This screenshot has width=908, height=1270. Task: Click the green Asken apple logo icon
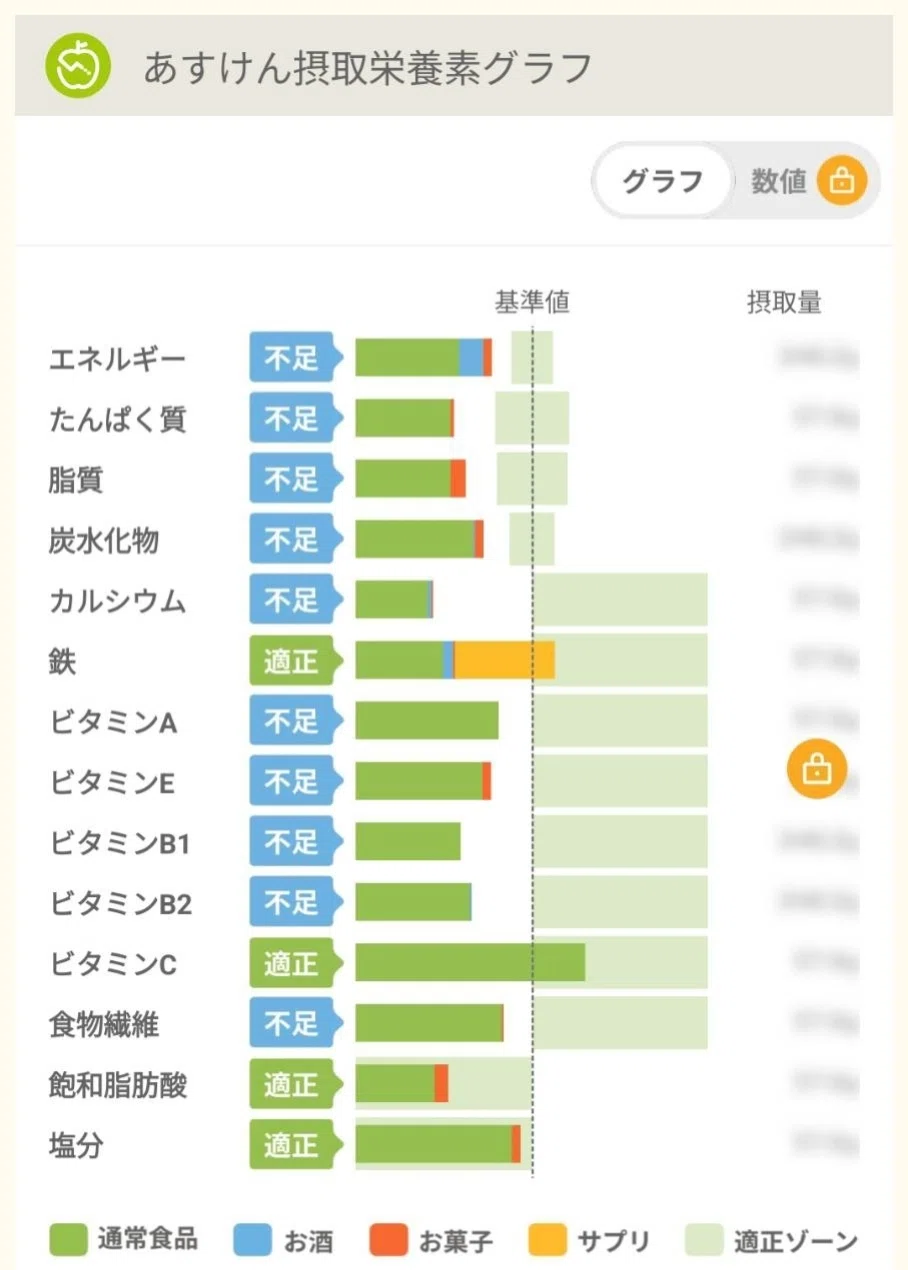click(78, 66)
